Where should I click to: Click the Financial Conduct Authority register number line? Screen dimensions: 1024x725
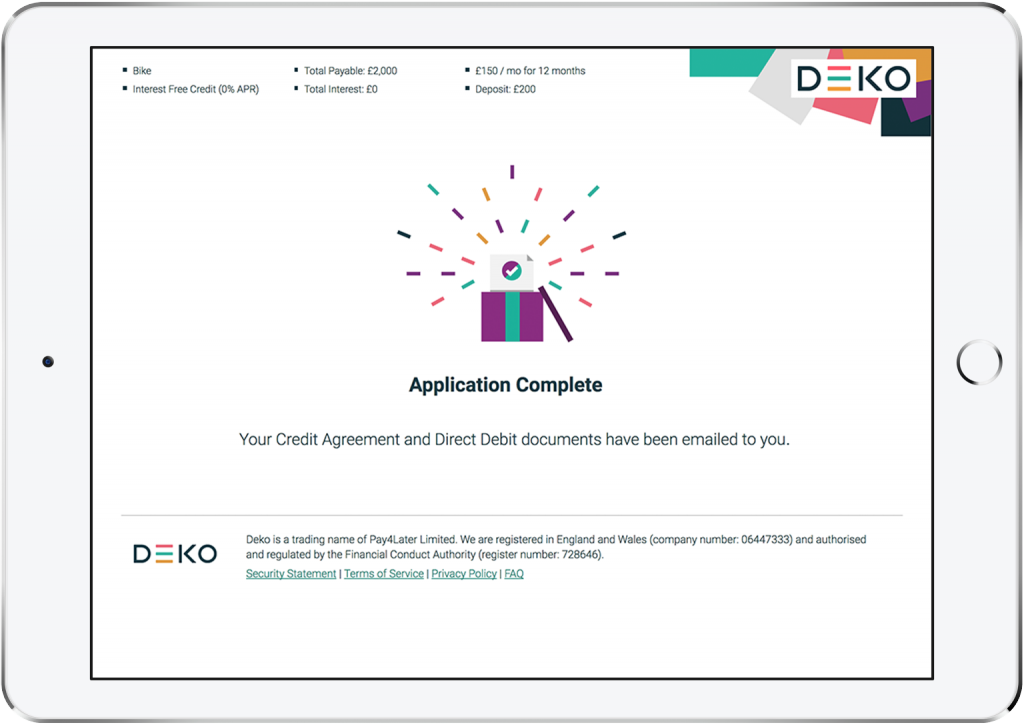tap(425, 554)
